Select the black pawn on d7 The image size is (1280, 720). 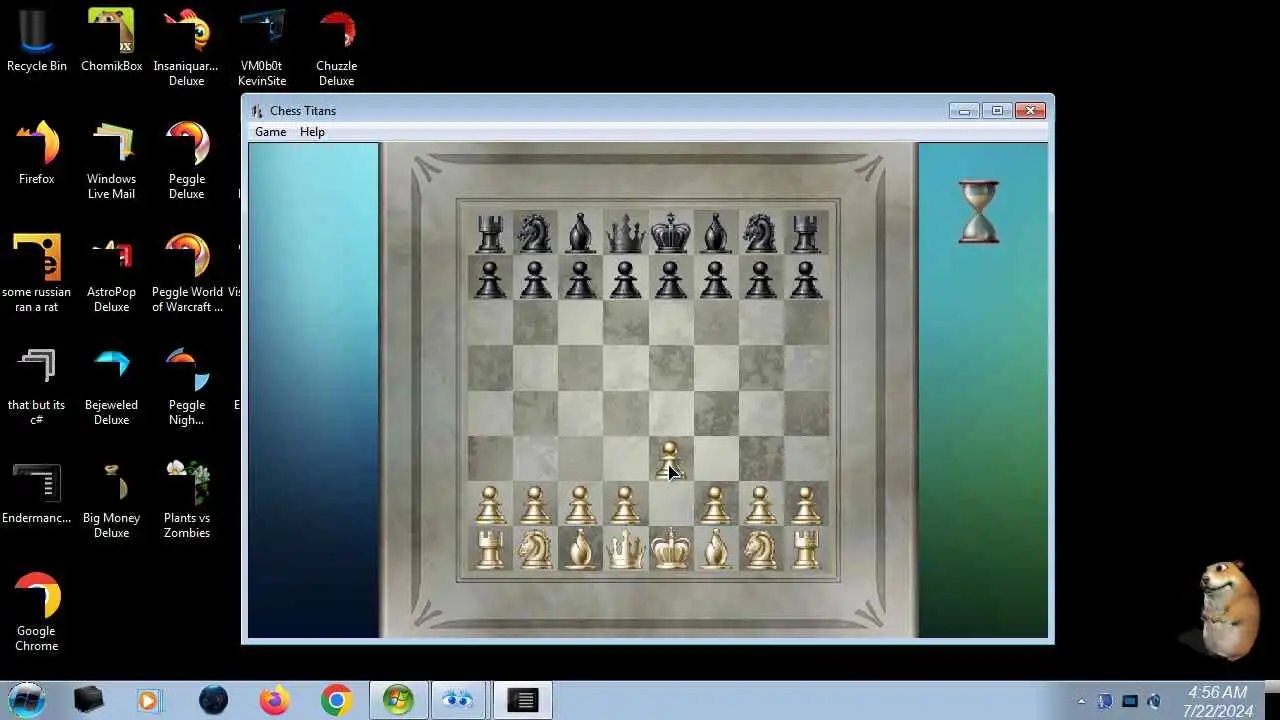pyautogui.click(x=625, y=279)
